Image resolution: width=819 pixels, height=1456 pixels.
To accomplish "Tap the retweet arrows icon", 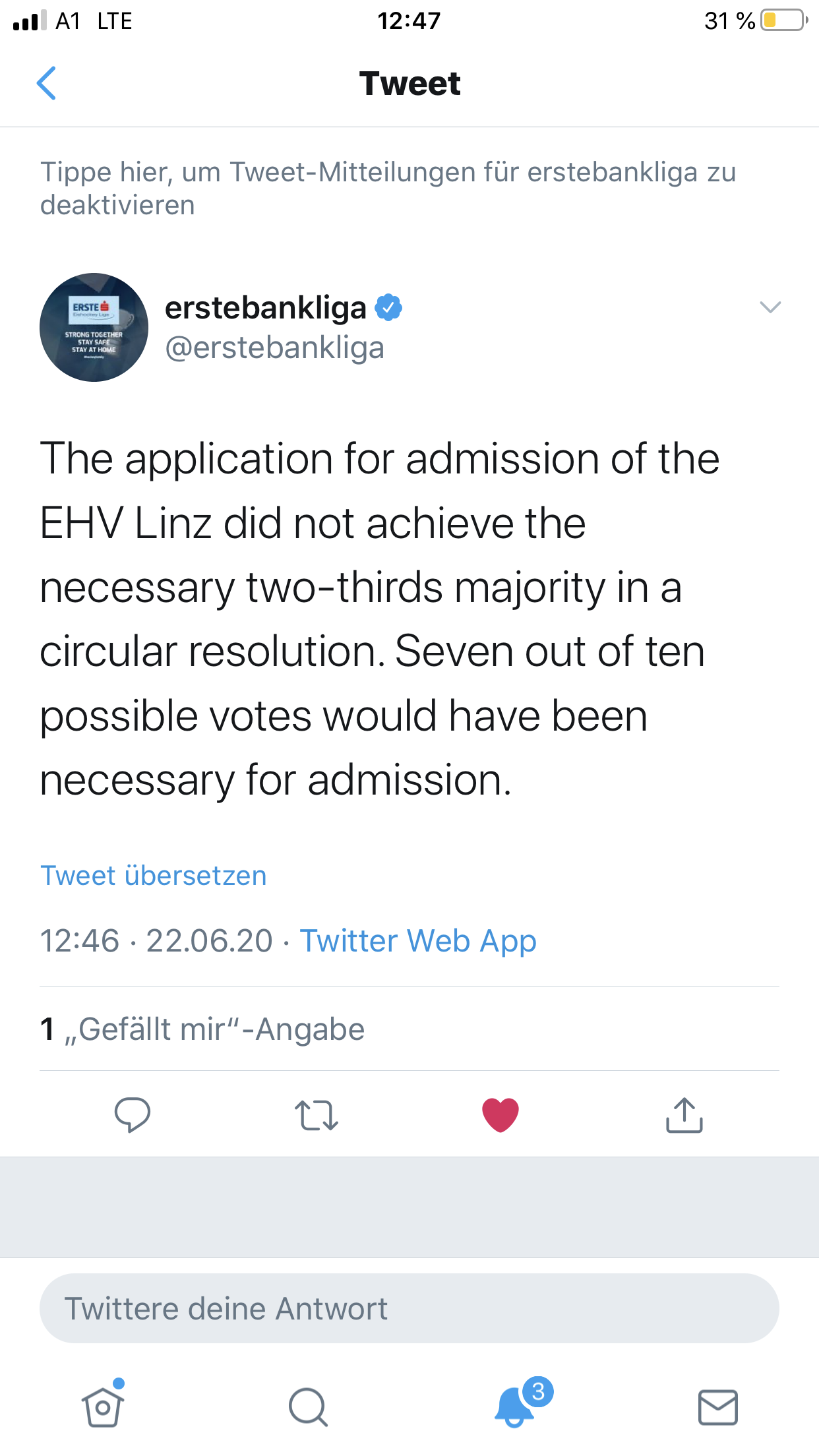I will (317, 1115).
